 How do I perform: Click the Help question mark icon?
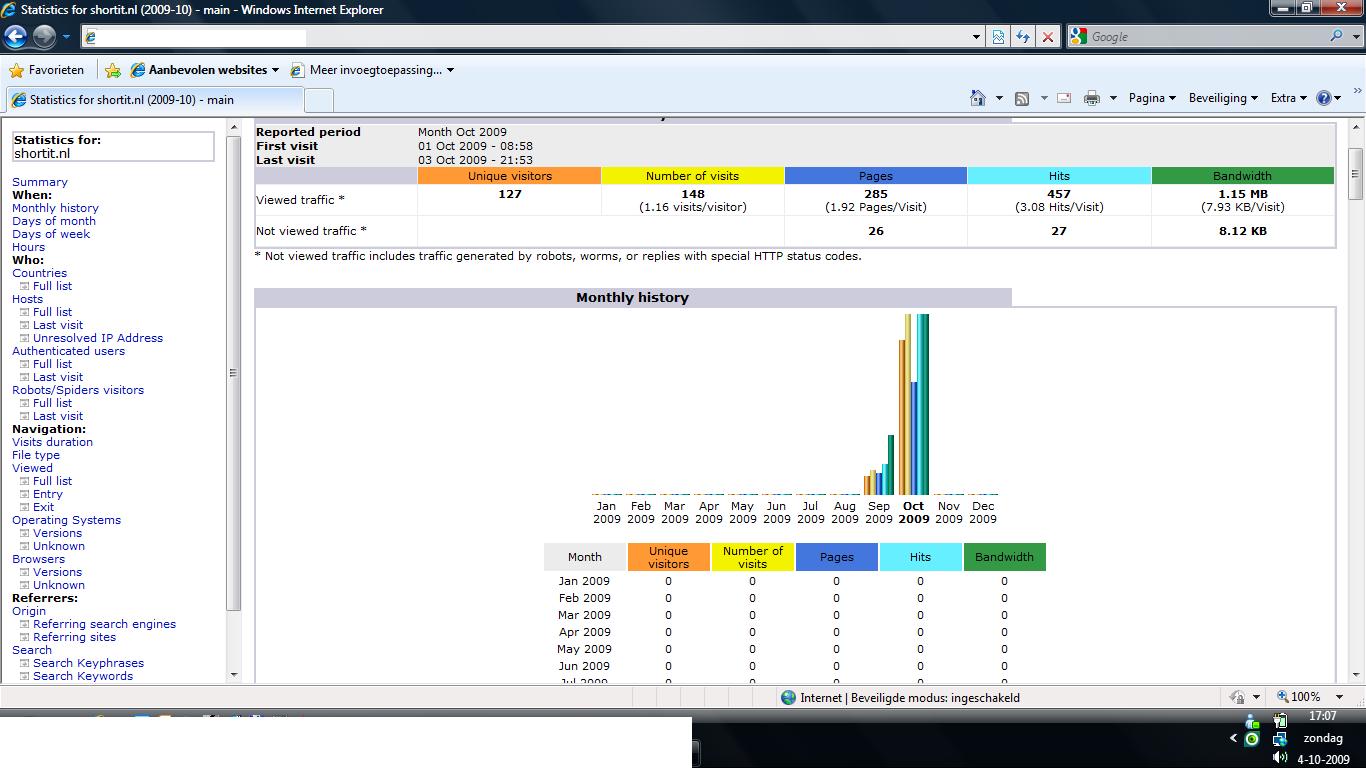1324,98
